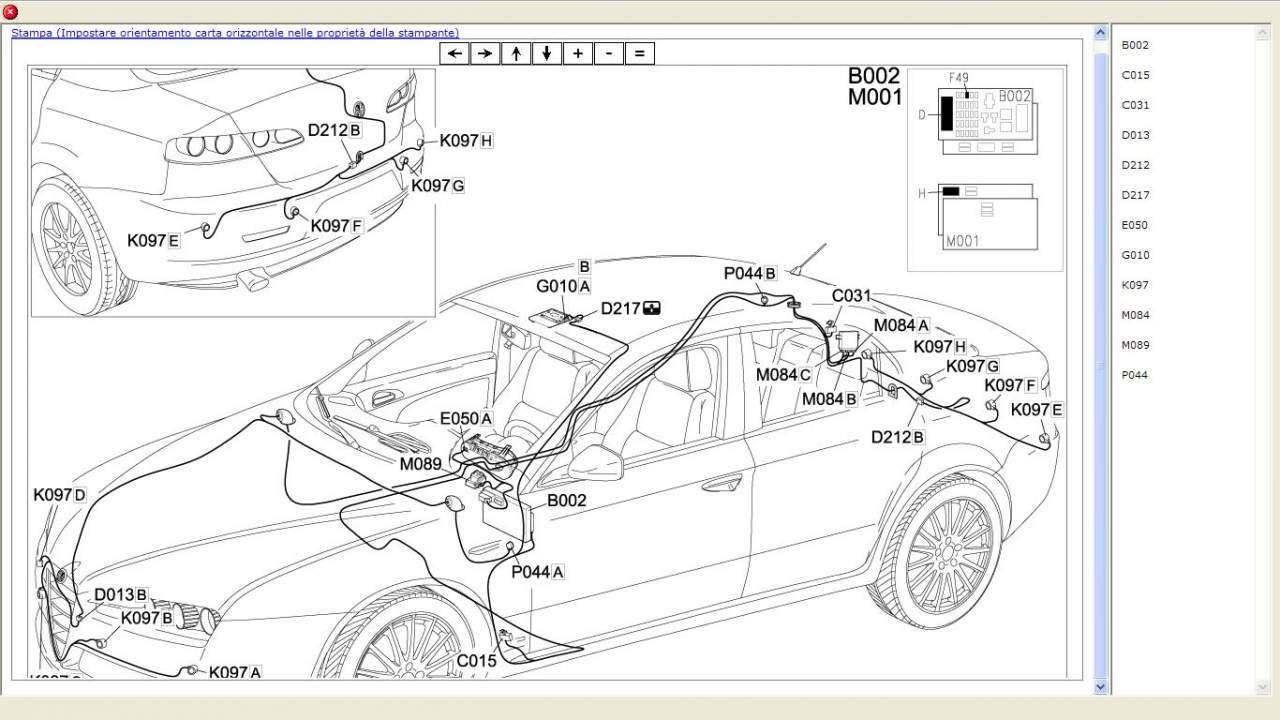The image size is (1280, 720).
Task: Reset view with the equals button
Action: [x=639, y=54]
